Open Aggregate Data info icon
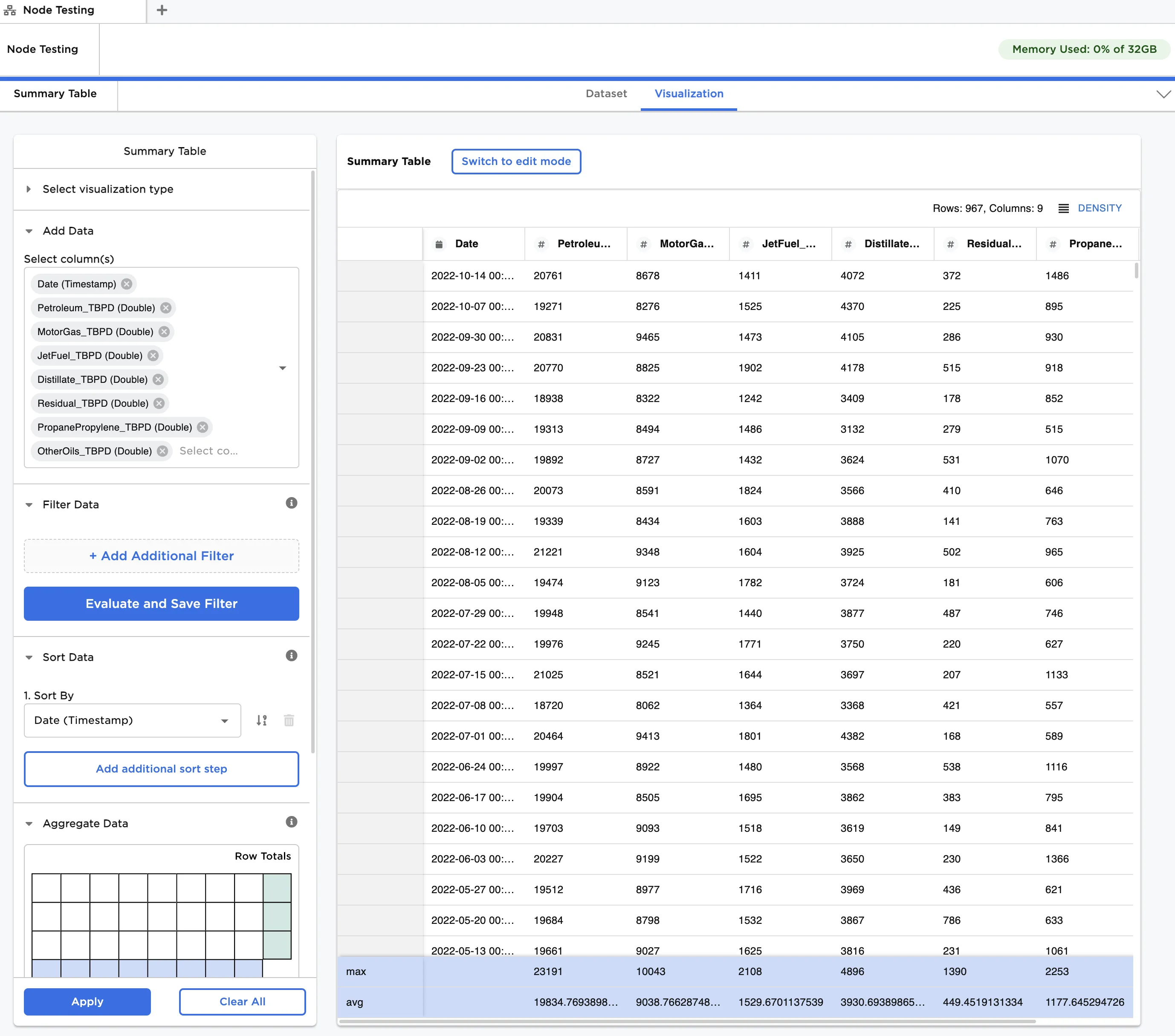The image size is (1175, 1036). (292, 822)
